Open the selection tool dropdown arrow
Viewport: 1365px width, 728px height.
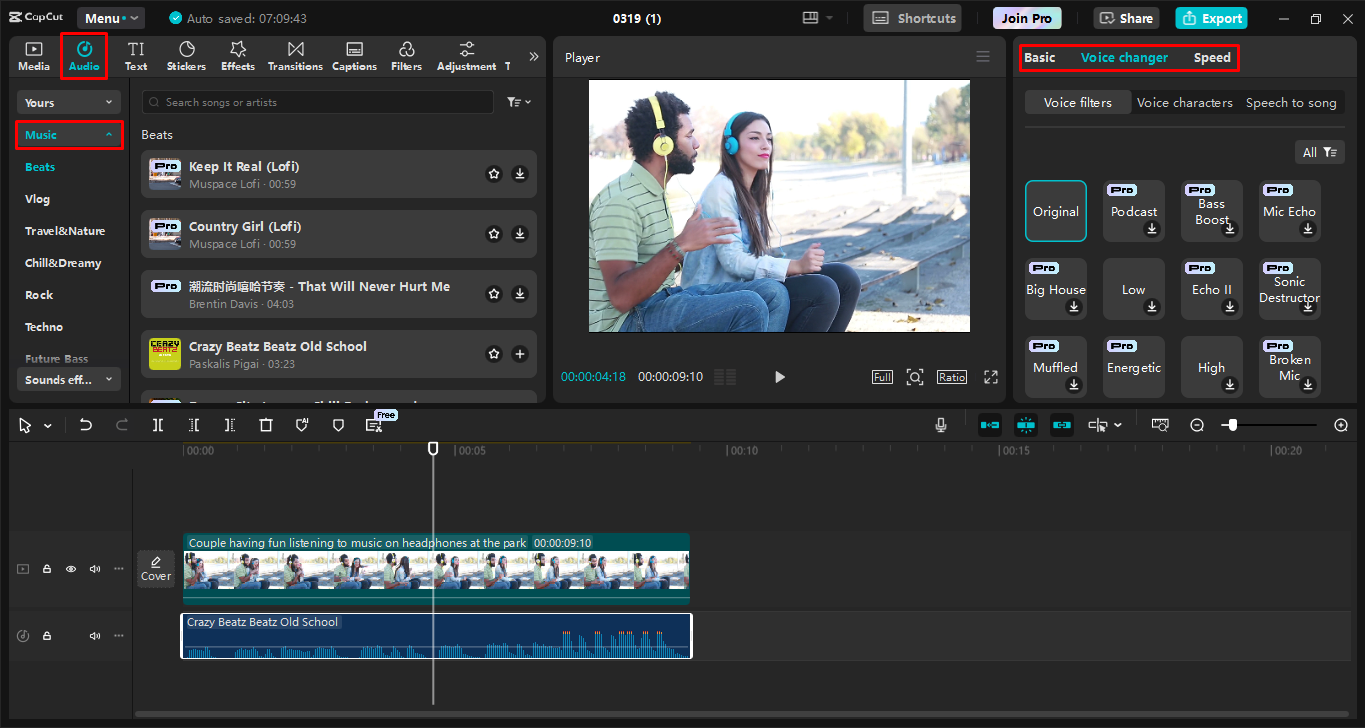tap(47, 424)
